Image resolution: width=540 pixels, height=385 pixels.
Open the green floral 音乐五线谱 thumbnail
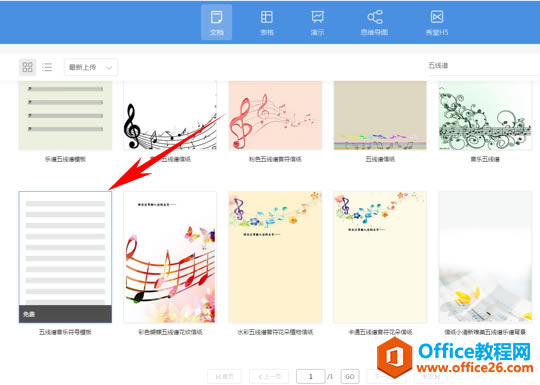pyautogui.click(x=485, y=116)
